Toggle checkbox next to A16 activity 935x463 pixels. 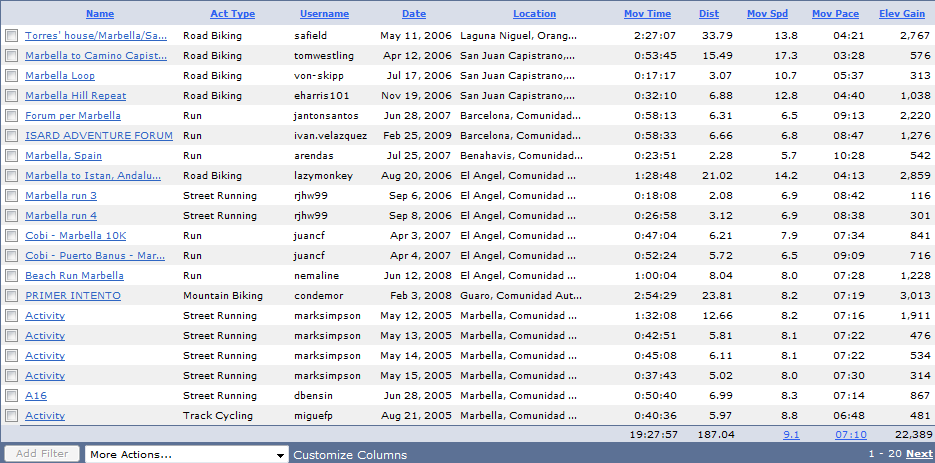11,396
